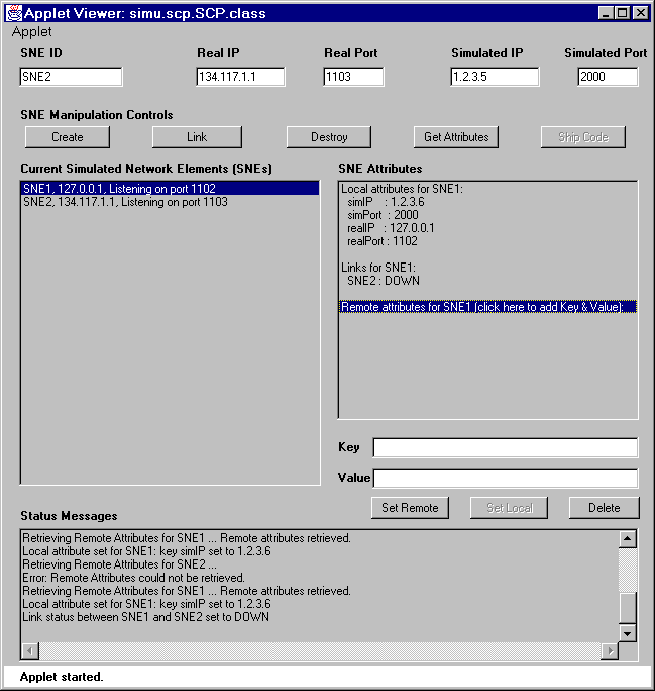Select the SNE2 : DOWN link entry
Screen dimensions: 655x691
click(383, 281)
